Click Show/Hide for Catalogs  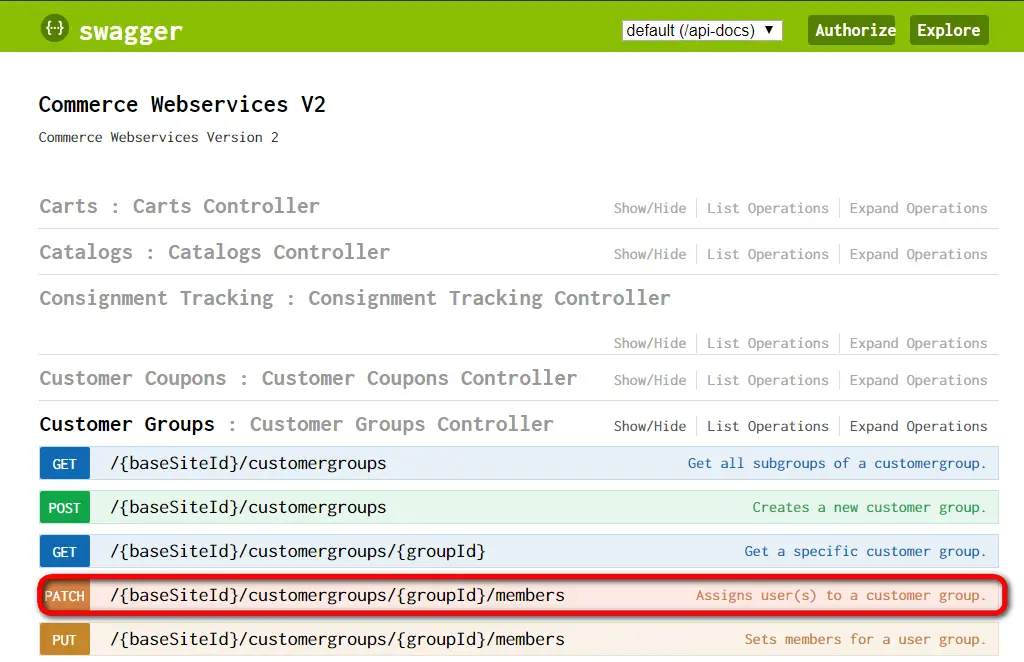(x=650, y=254)
